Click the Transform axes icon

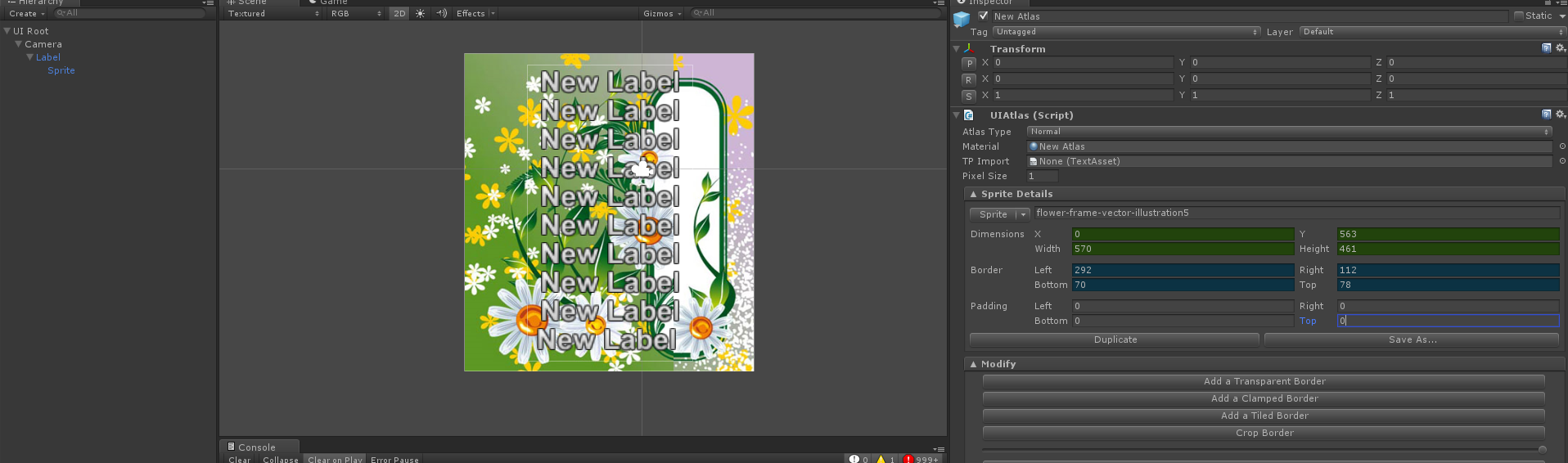[x=969, y=48]
